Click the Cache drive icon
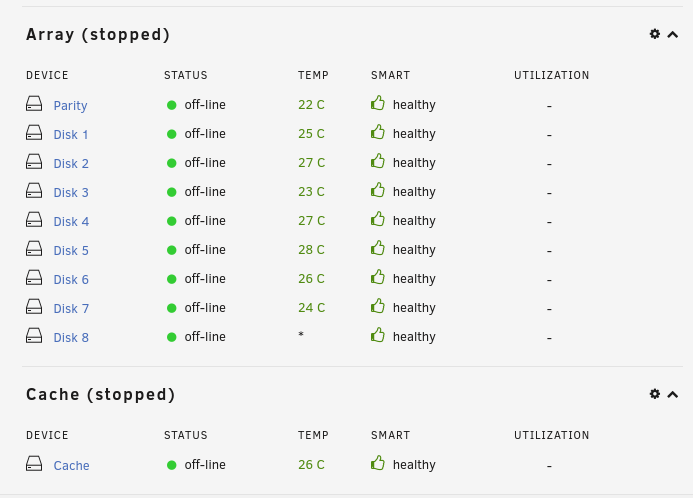The height and width of the screenshot is (498, 693). [x=34, y=464]
